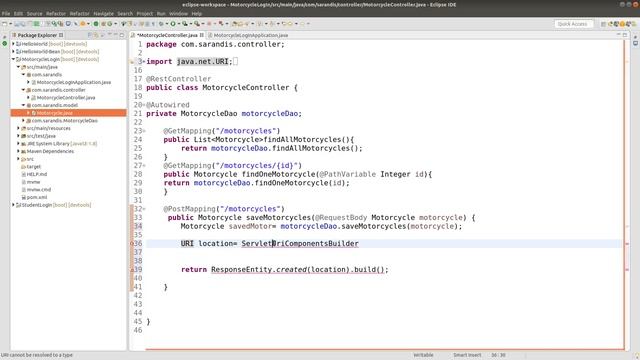Maximize the Package Explorer view
640x360 pixels.
point(122,35)
